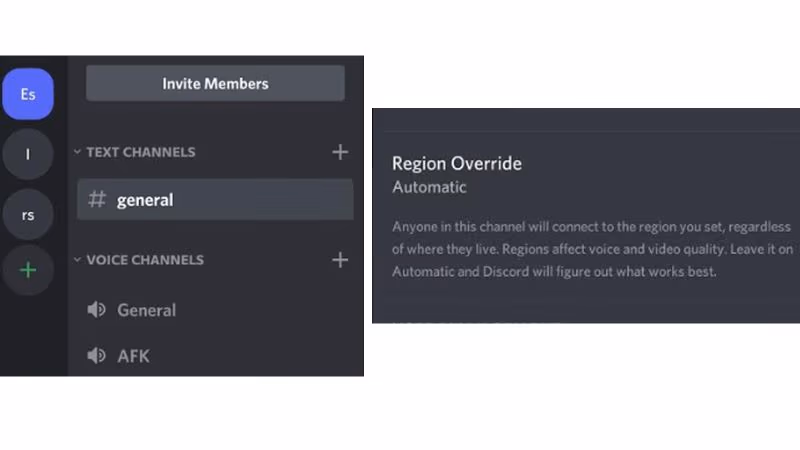
Task: Create a new text channel with plus icon
Action: coord(340,152)
